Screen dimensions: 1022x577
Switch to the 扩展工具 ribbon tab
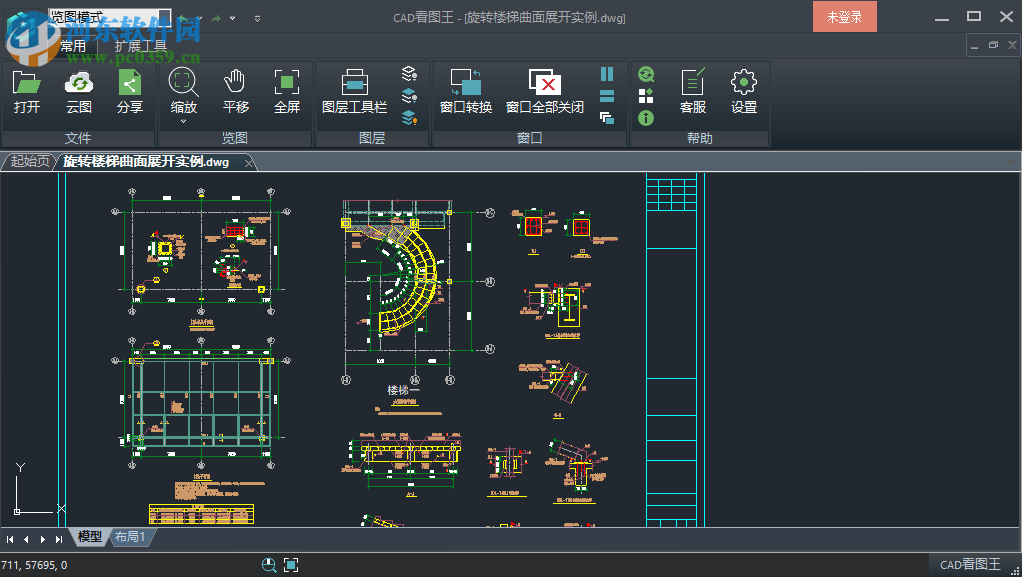[x=141, y=46]
